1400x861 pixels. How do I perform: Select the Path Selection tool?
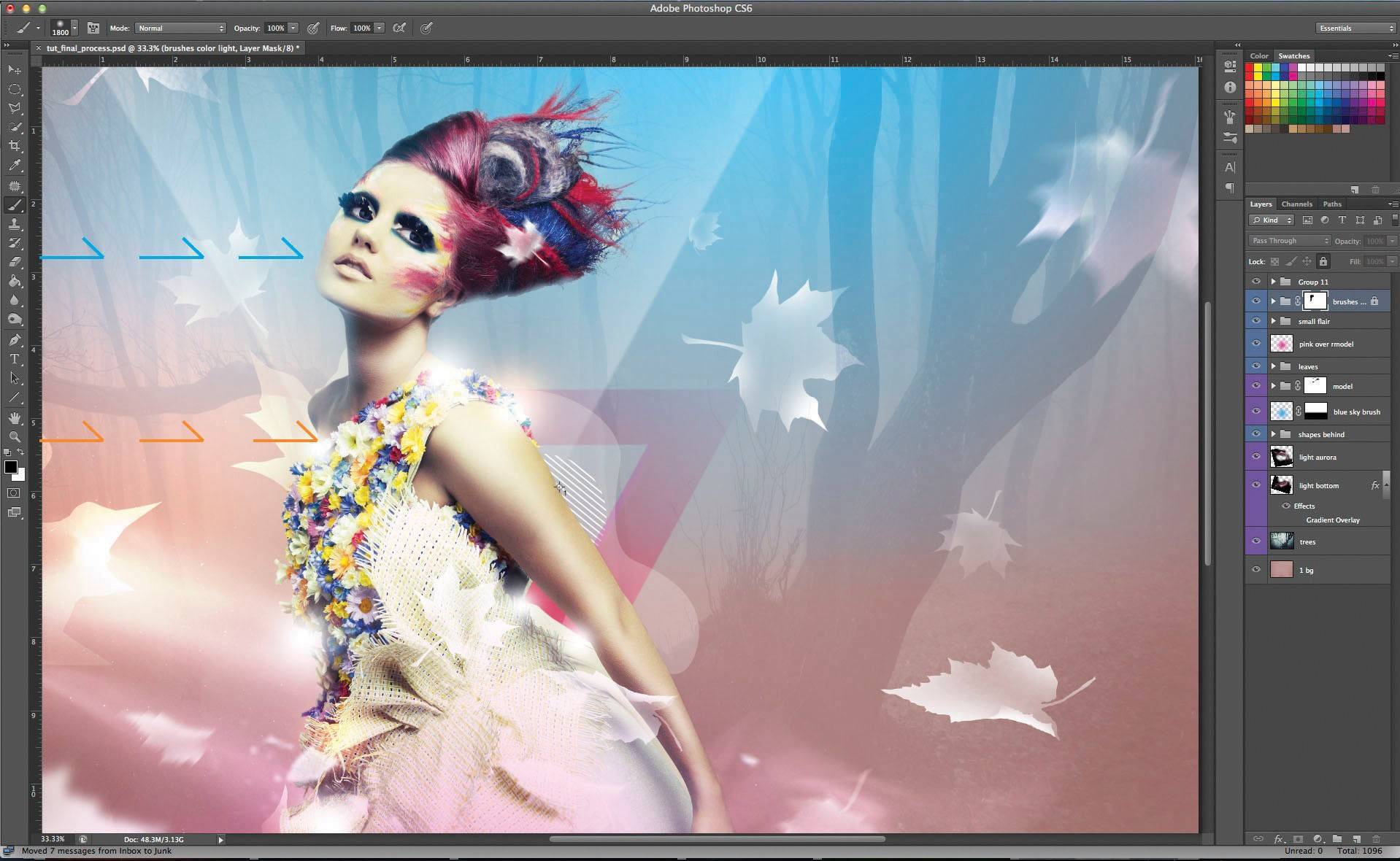15,378
